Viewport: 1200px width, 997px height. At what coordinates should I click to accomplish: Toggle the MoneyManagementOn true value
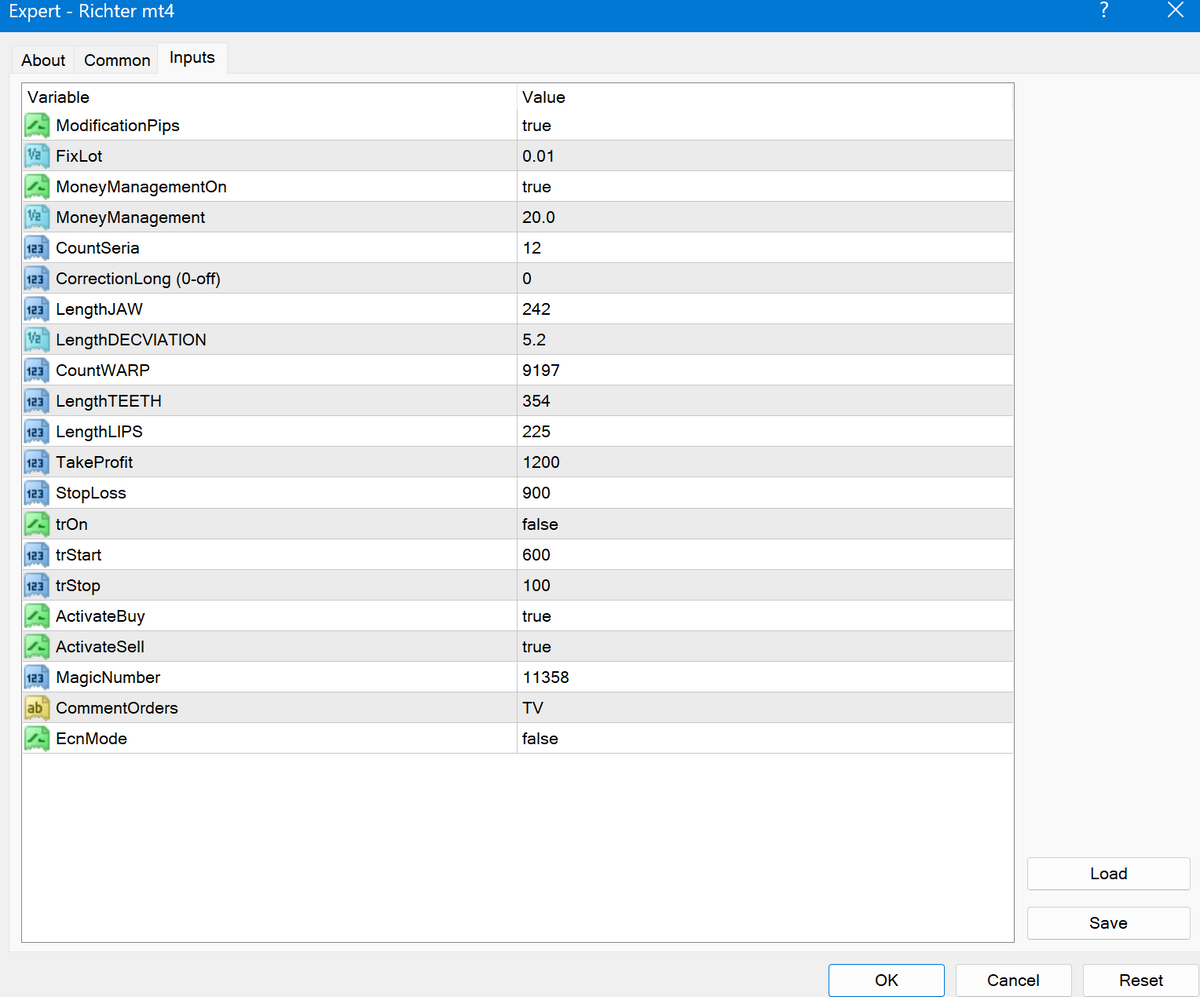point(537,187)
